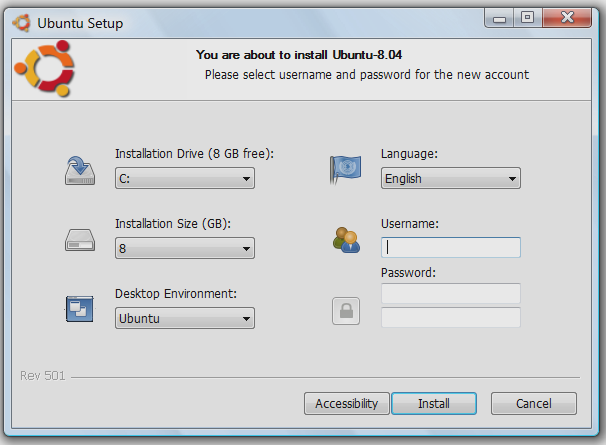Click the 'Rev 501' revision text
This screenshot has width=606, height=445.
pyautogui.click(x=43, y=376)
